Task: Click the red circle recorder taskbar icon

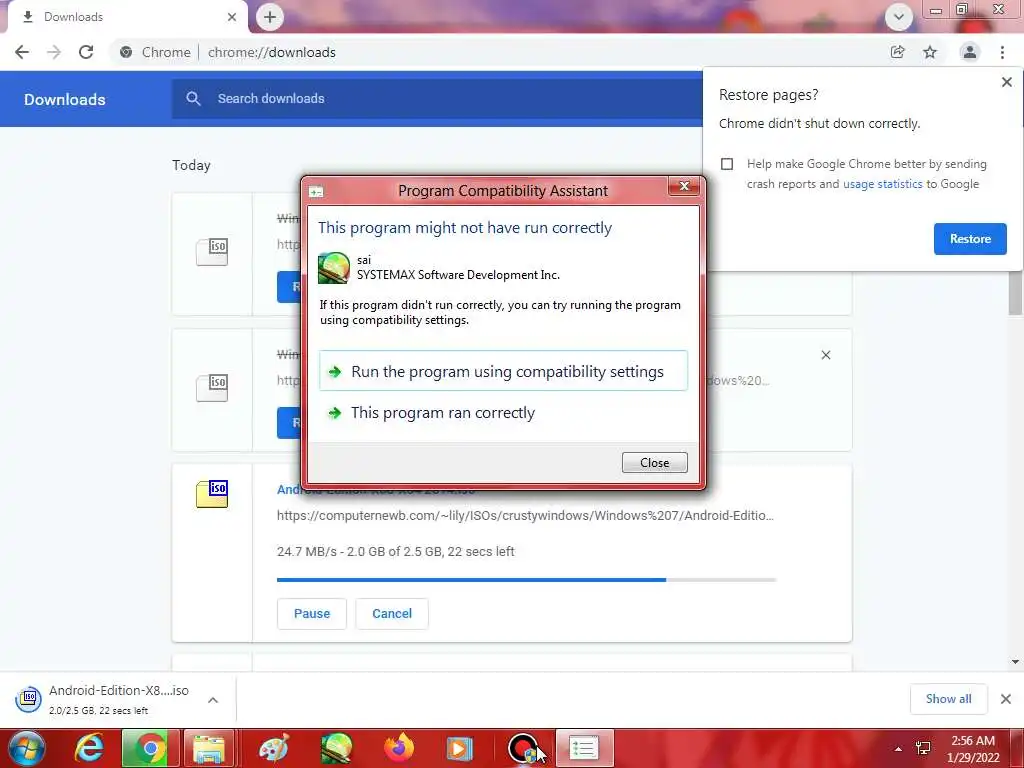Action: pyautogui.click(x=522, y=748)
